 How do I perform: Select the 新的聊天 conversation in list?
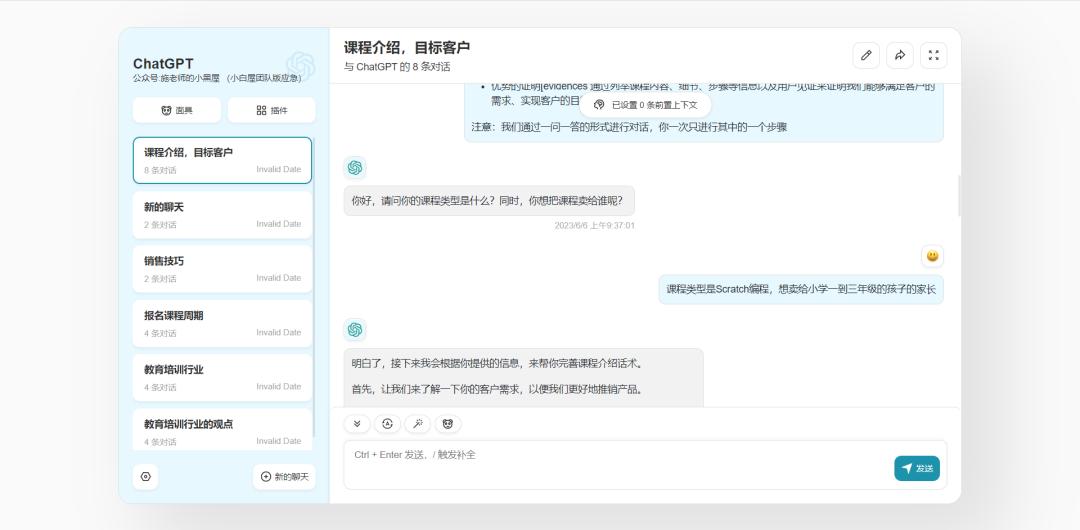(222, 215)
